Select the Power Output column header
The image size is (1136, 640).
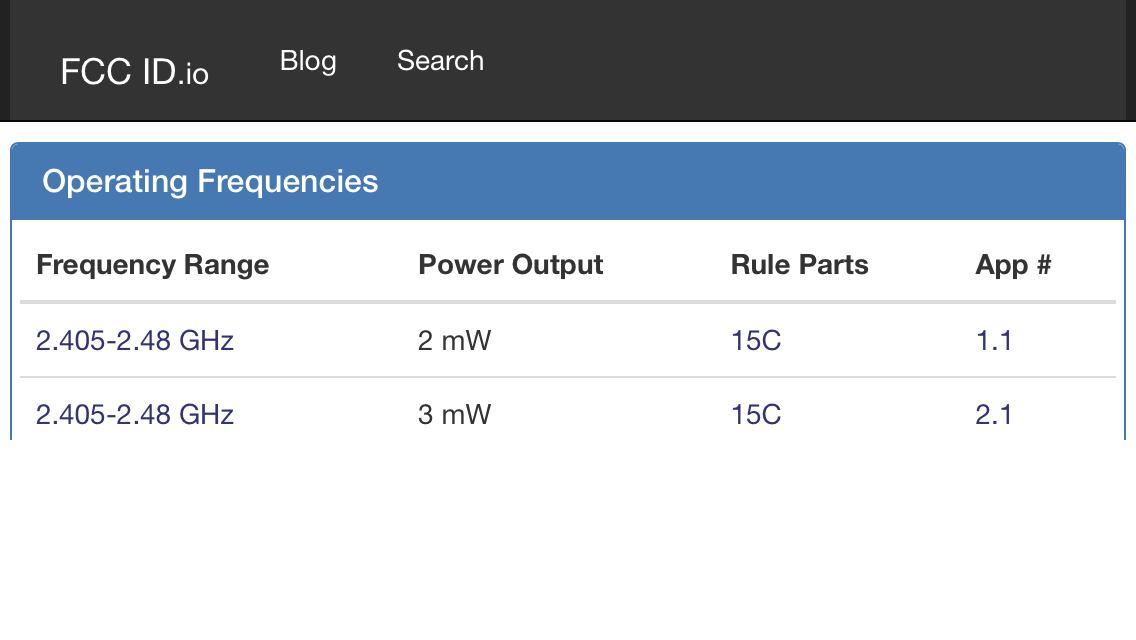(x=510, y=265)
